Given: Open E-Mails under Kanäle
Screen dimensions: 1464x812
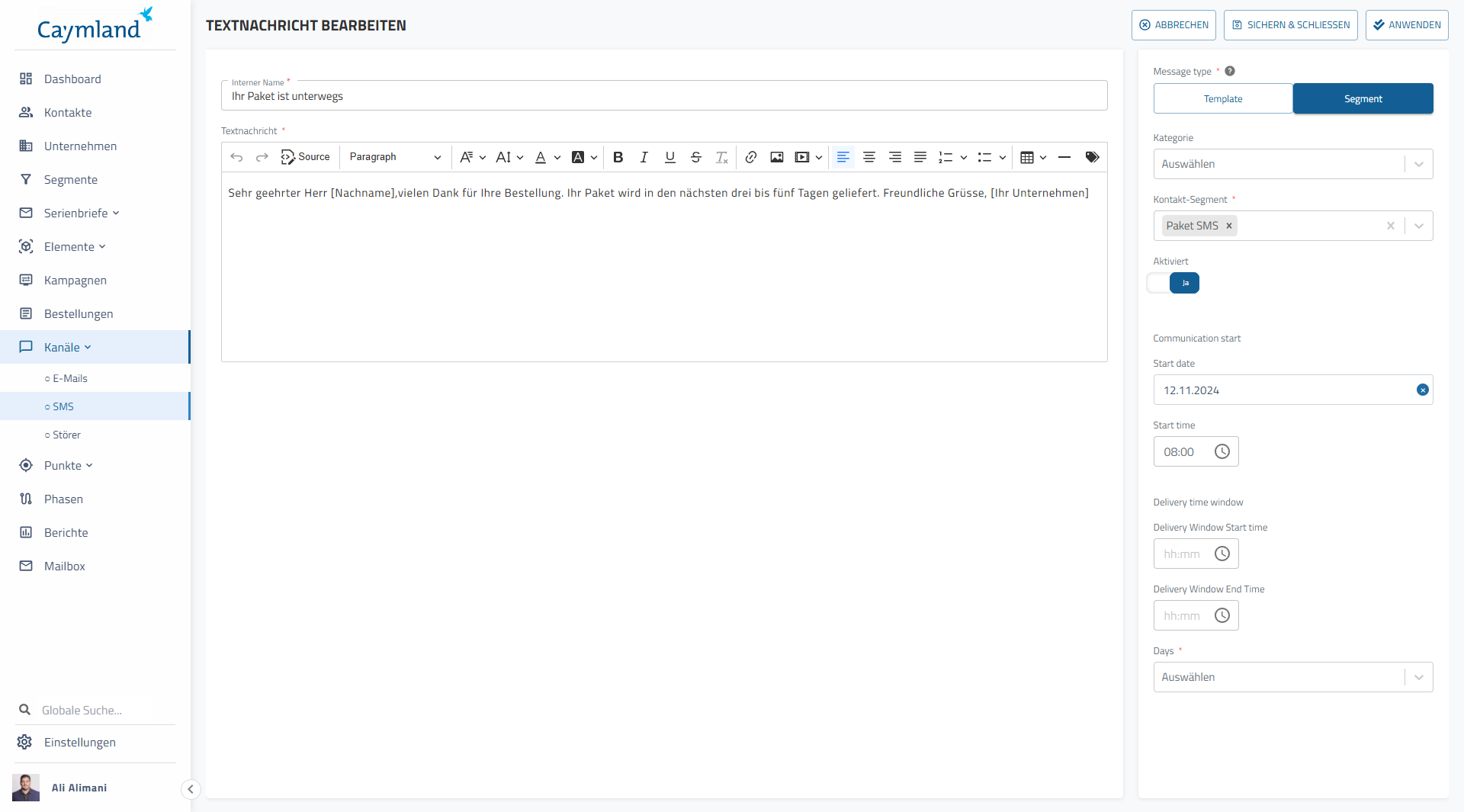Looking at the screenshot, I should point(69,378).
